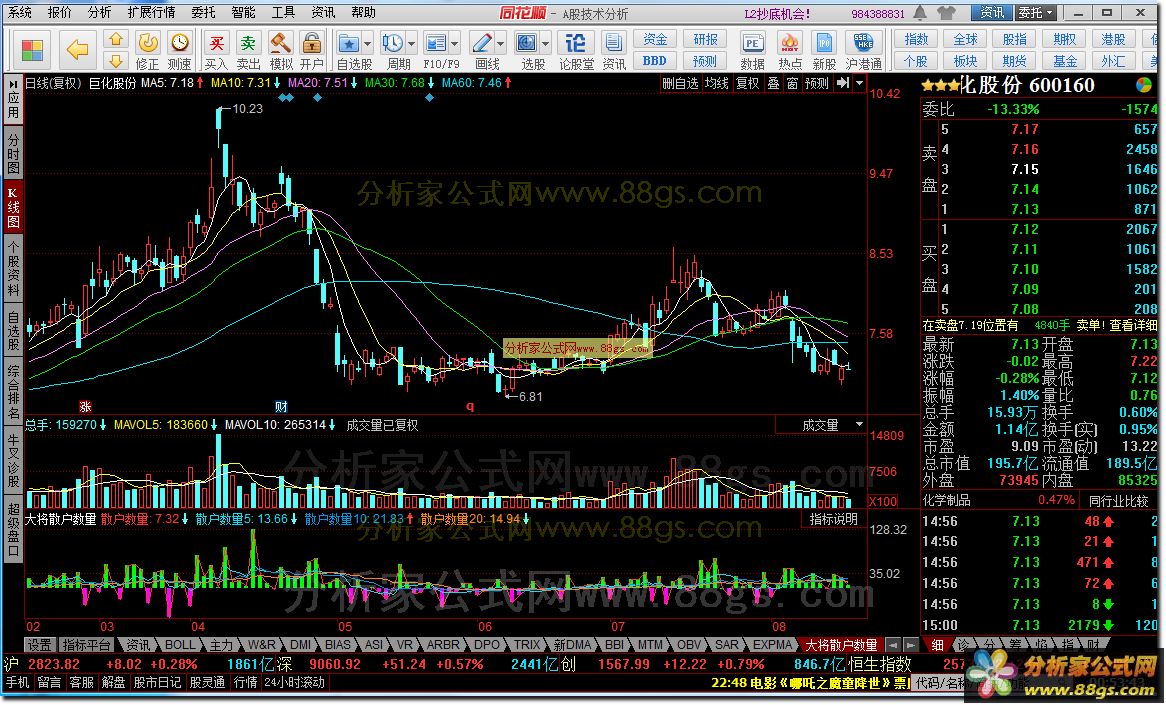
Task: Open the 系统 menu
Action: (x=19, y=13)
